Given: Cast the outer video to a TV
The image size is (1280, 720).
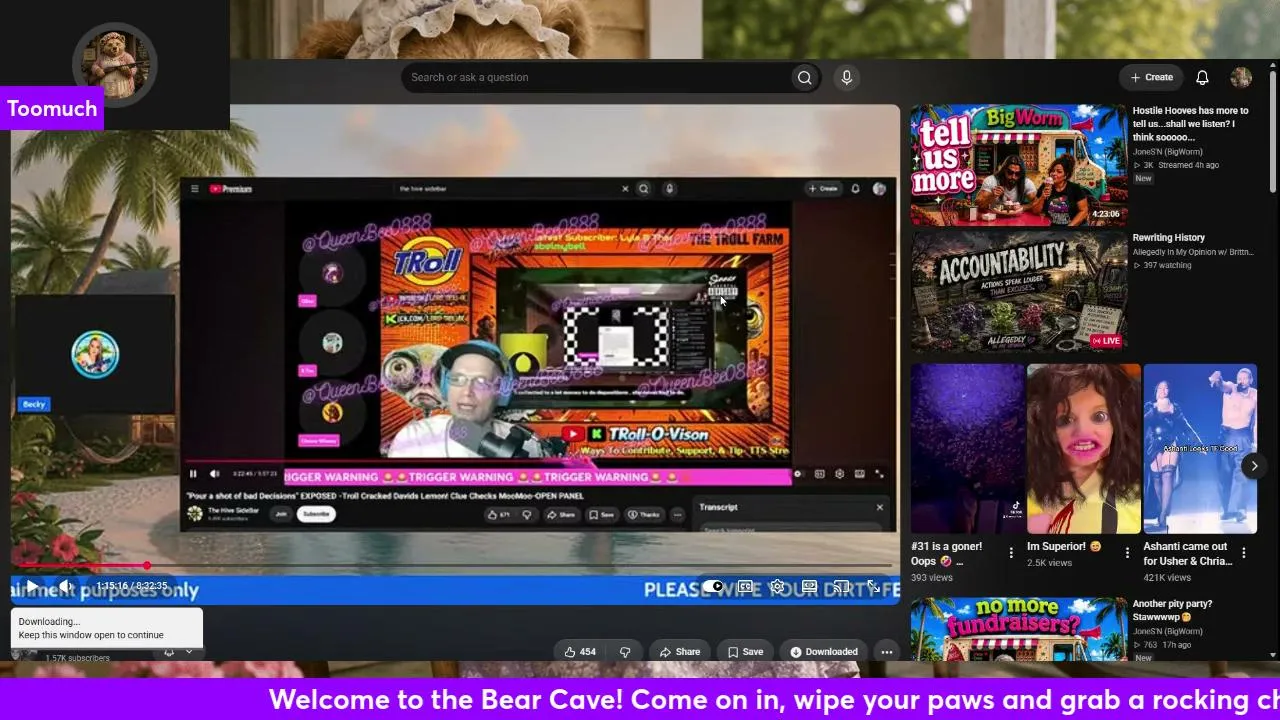Looking at the screenshot, I should pyautogui.click(x=841, y=587).
